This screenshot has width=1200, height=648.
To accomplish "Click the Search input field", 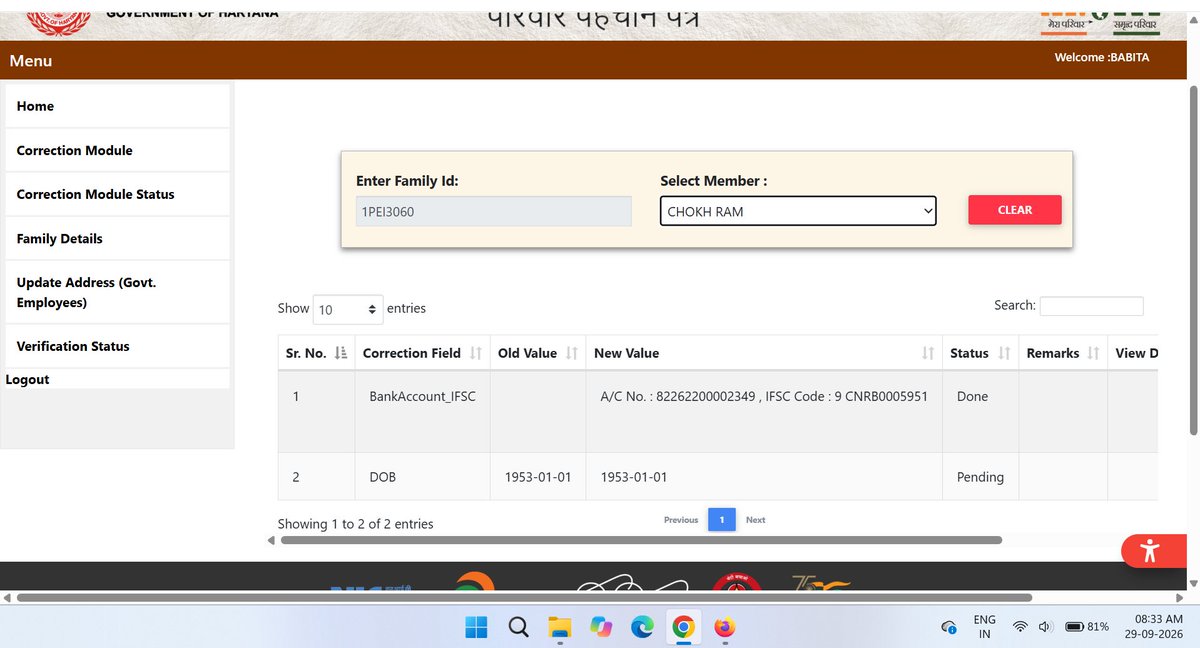I will (1091, 306).
